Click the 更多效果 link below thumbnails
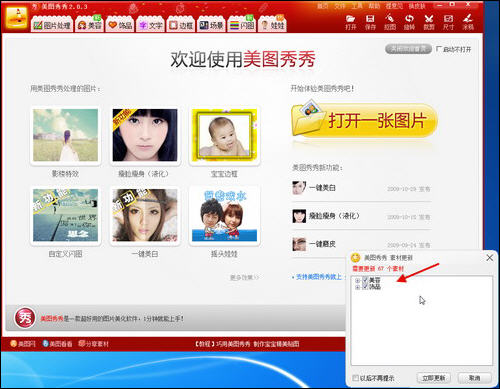 point(244,277)
